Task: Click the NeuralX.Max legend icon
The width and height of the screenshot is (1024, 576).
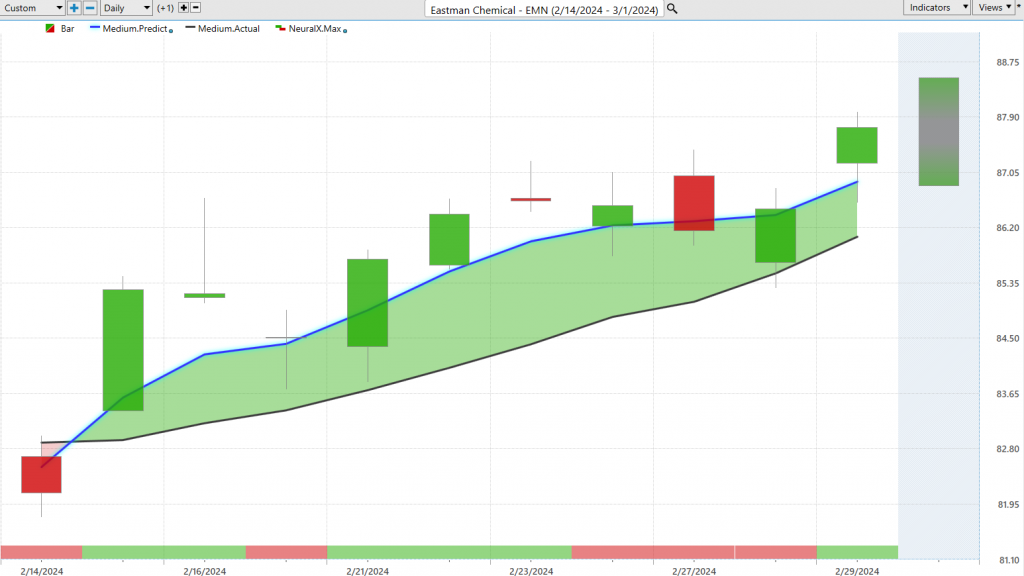Action: 280,29
